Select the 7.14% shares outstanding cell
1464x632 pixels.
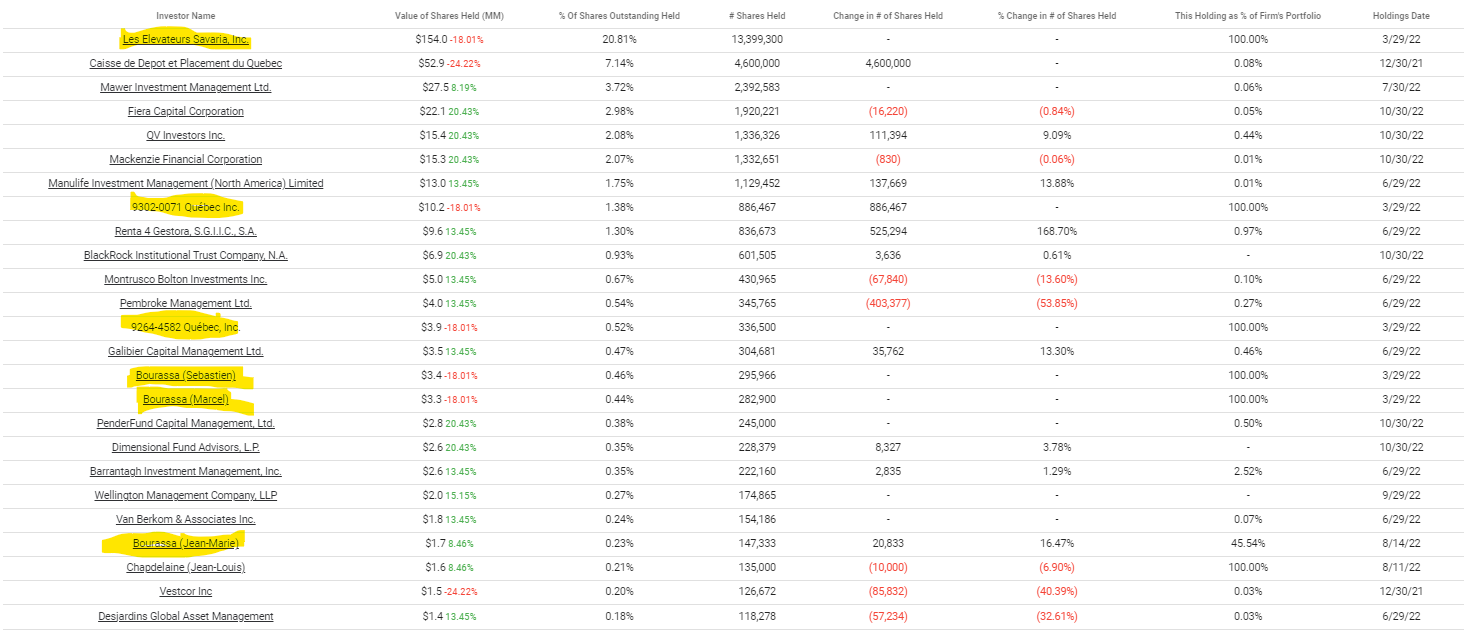[619, 63]
